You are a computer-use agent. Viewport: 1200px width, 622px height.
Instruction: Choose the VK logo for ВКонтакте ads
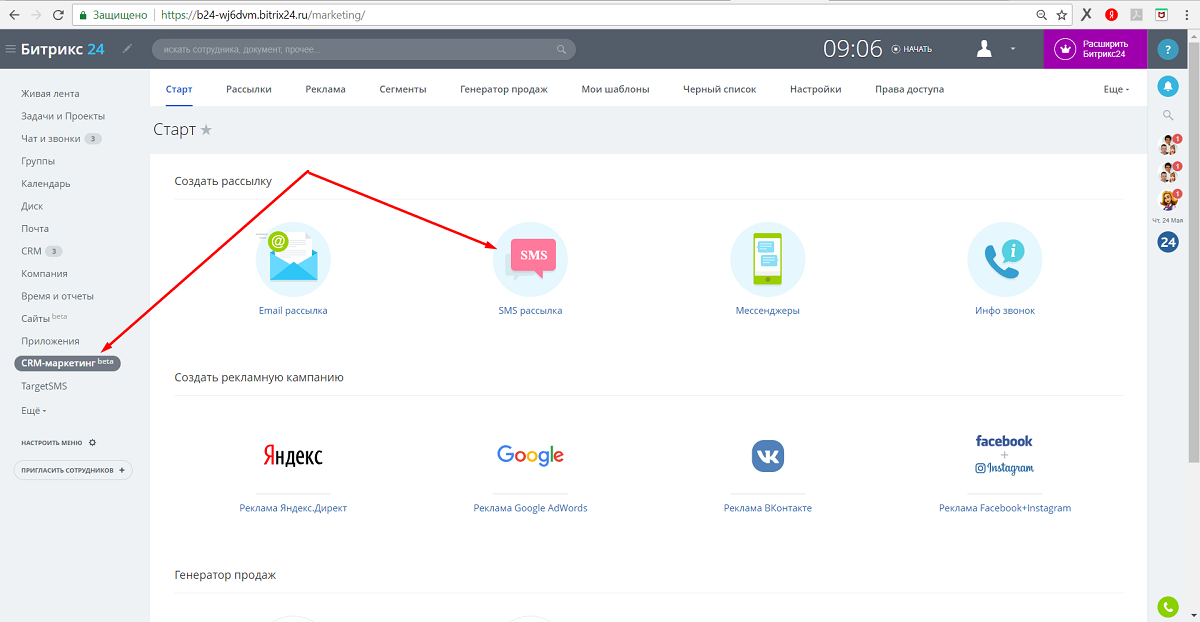click(768, 456)
